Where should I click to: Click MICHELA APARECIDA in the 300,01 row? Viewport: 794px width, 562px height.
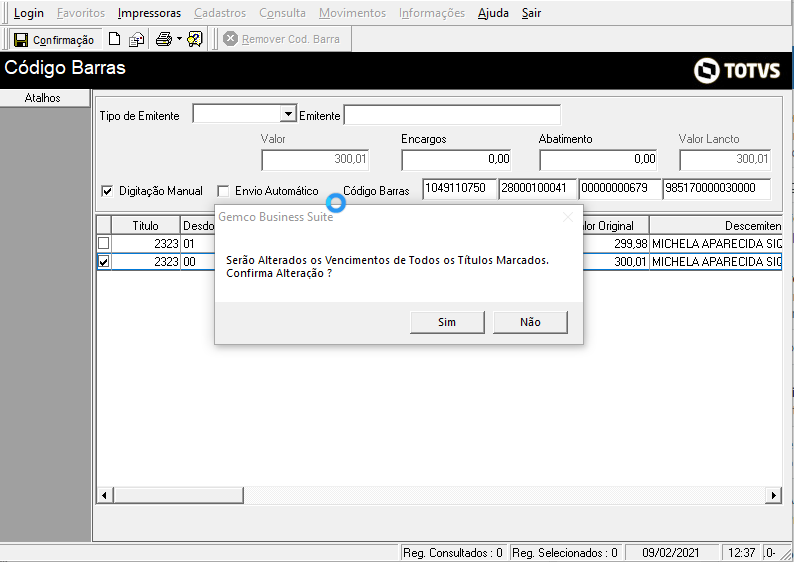tap(715, 262)
